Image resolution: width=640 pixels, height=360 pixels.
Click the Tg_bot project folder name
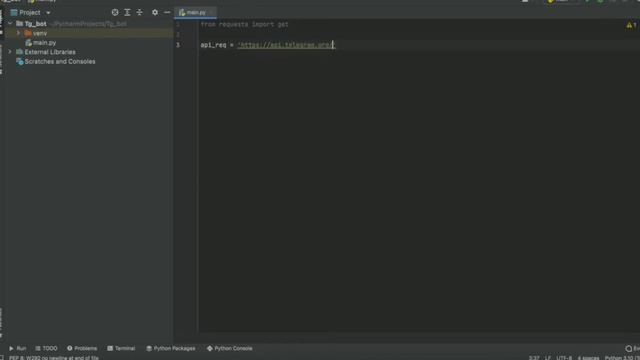(36, 24)
